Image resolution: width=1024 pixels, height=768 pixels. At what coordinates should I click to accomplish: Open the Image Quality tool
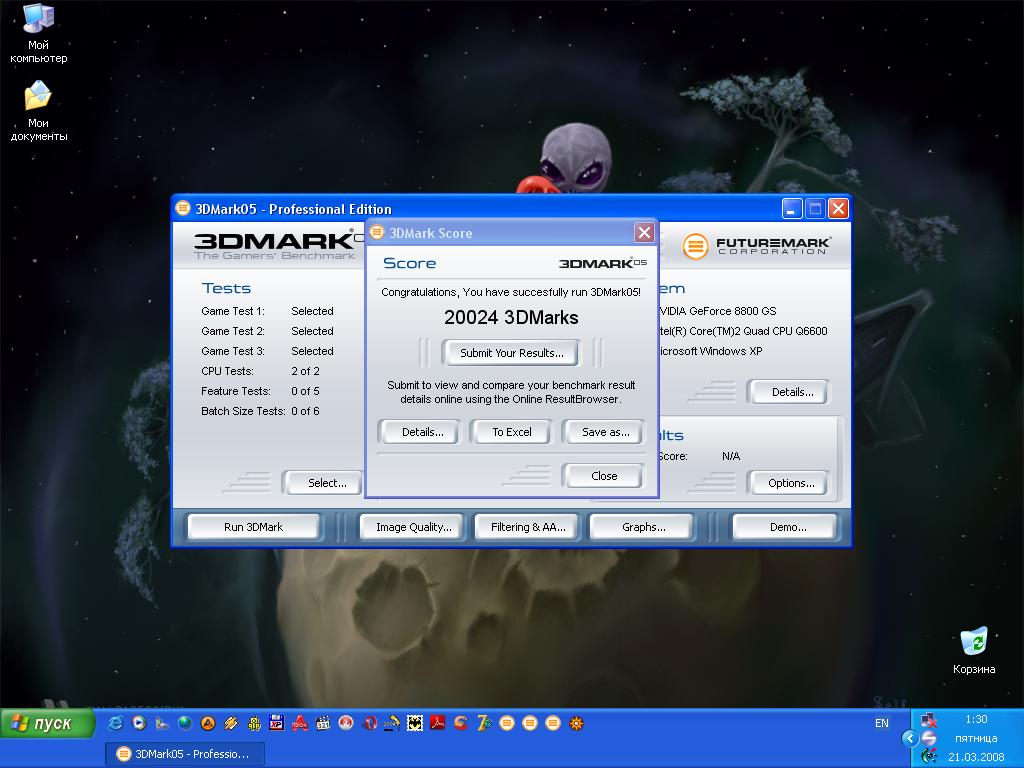click(413, 527)
